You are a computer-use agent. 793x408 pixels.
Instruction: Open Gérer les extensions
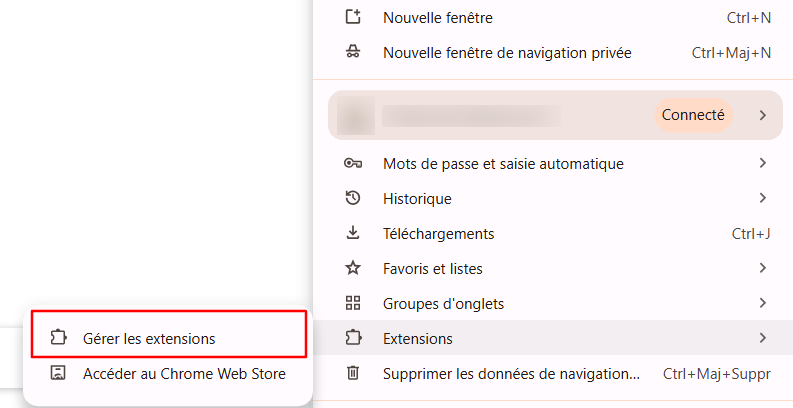point(149,338)
